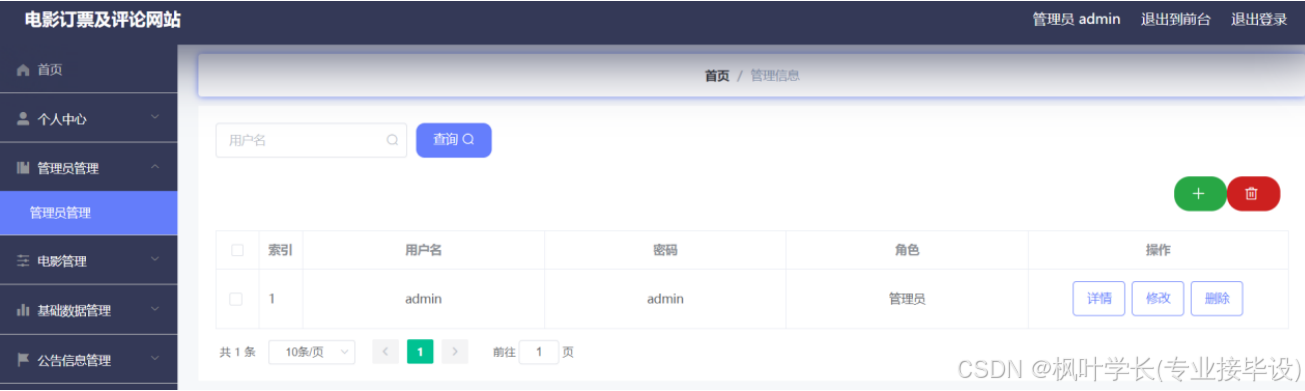Open the 公告信息管理 sidebar menu
Image resolution: width=1305 pixels, height=391 pixels.
[x=89, y=360]
